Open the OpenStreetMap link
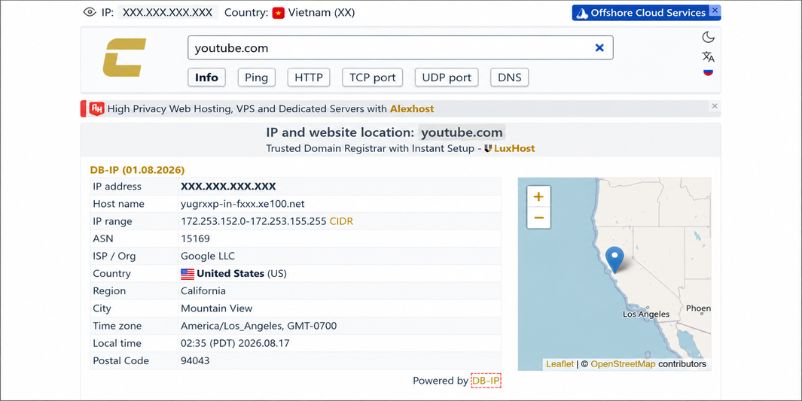This screenshot has height=401, width=802. click(x=622, y=364)
